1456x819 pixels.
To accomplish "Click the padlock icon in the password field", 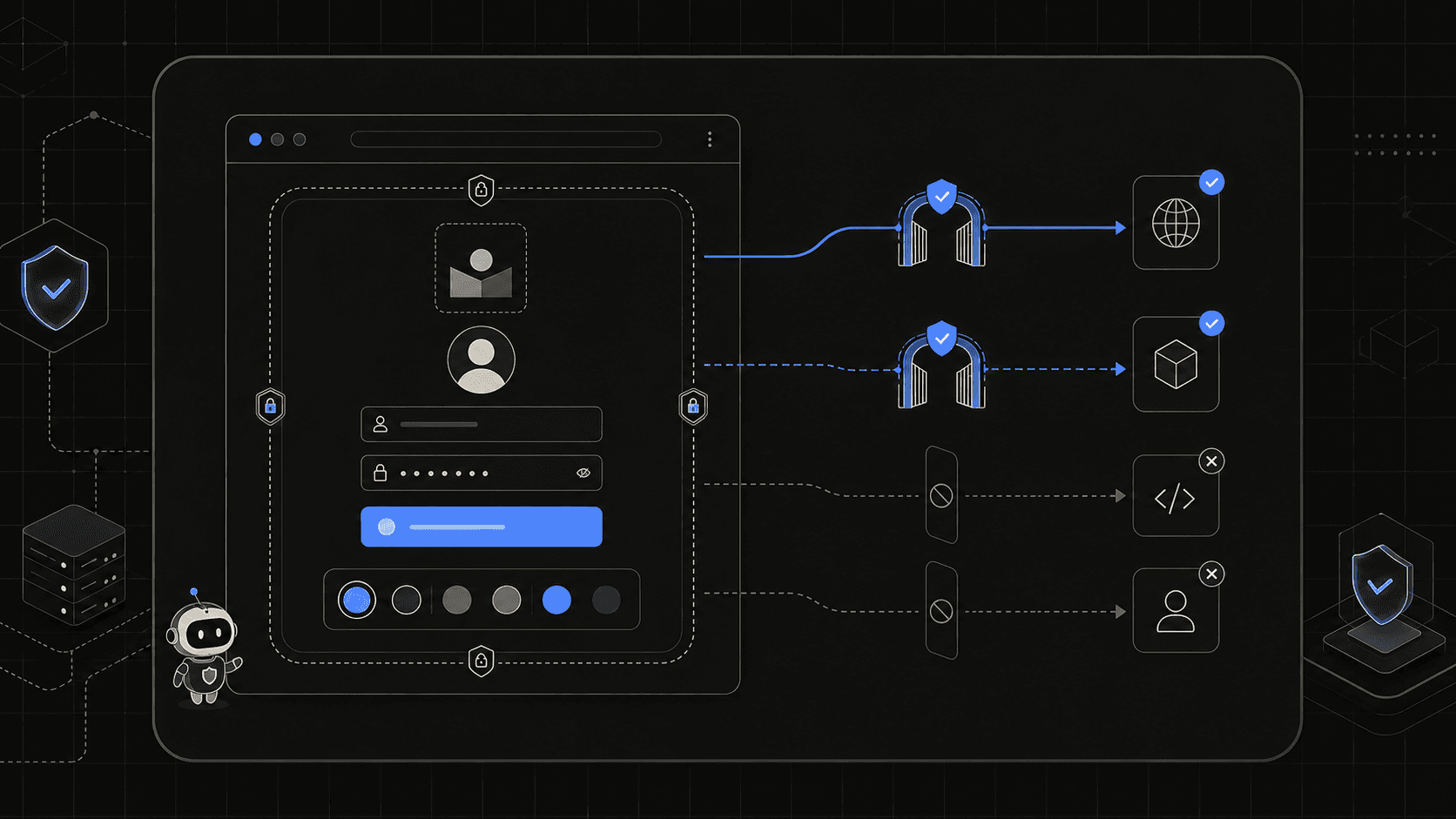I will coord(381,473).
